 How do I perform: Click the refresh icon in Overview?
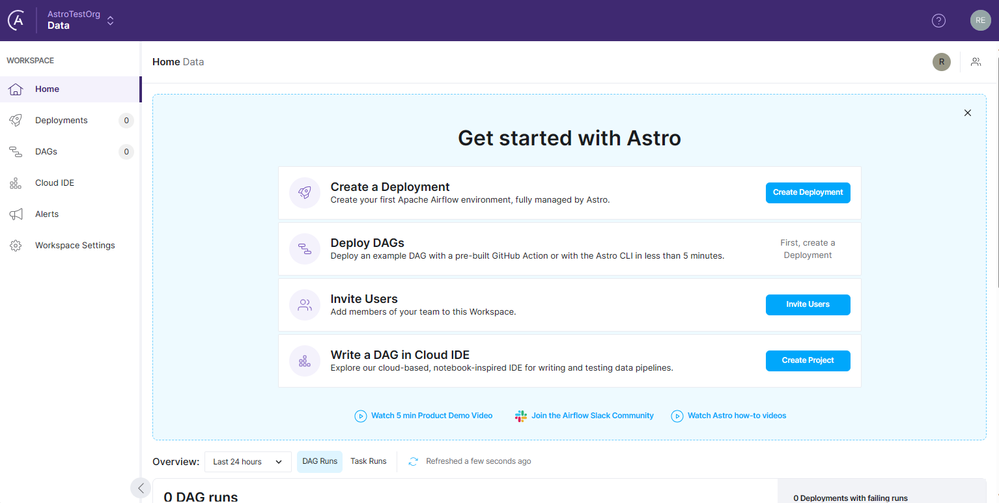coord(413,462)
